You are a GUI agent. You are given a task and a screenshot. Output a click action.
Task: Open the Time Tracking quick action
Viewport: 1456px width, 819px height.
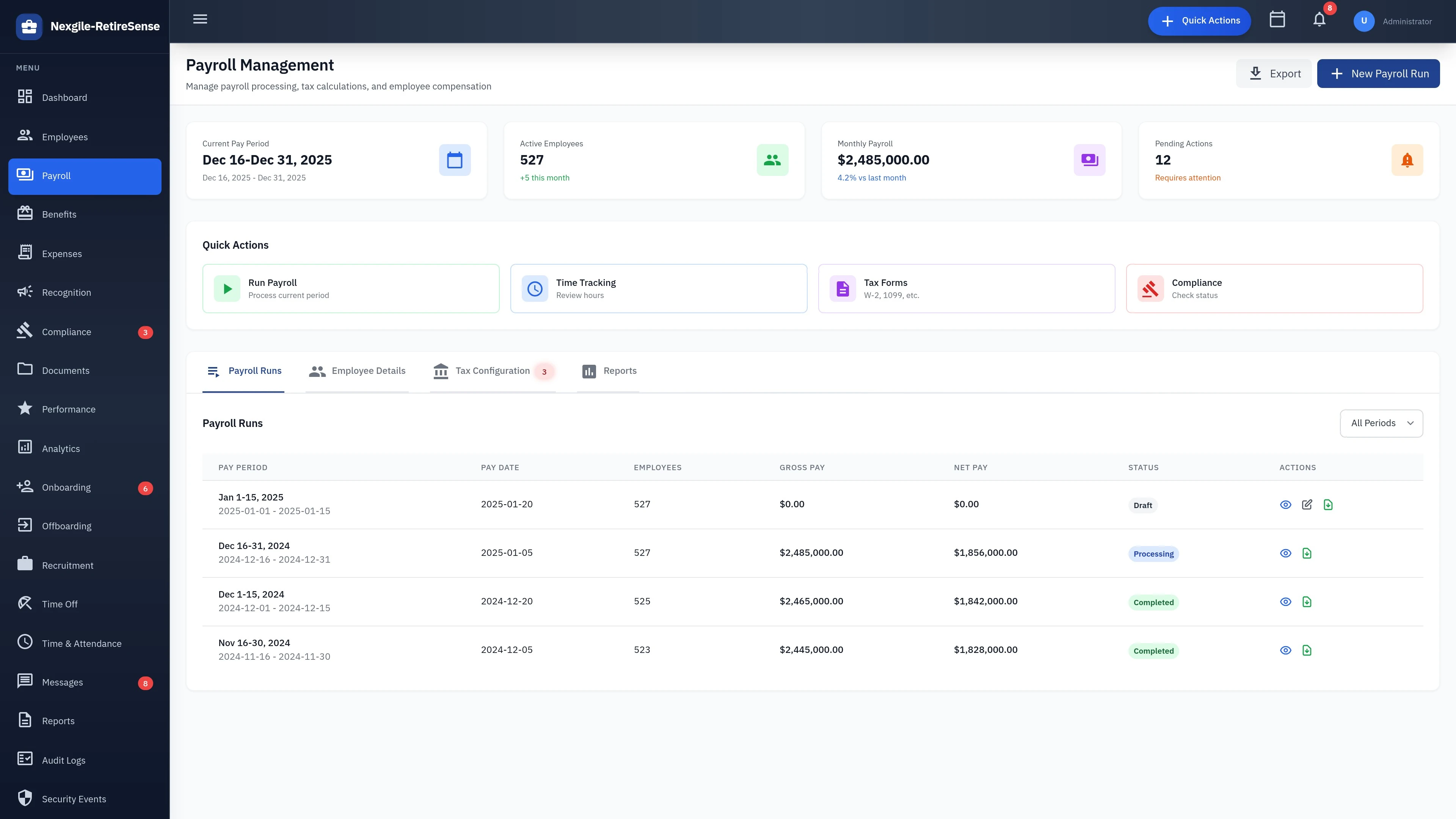(x=658, y=288)
